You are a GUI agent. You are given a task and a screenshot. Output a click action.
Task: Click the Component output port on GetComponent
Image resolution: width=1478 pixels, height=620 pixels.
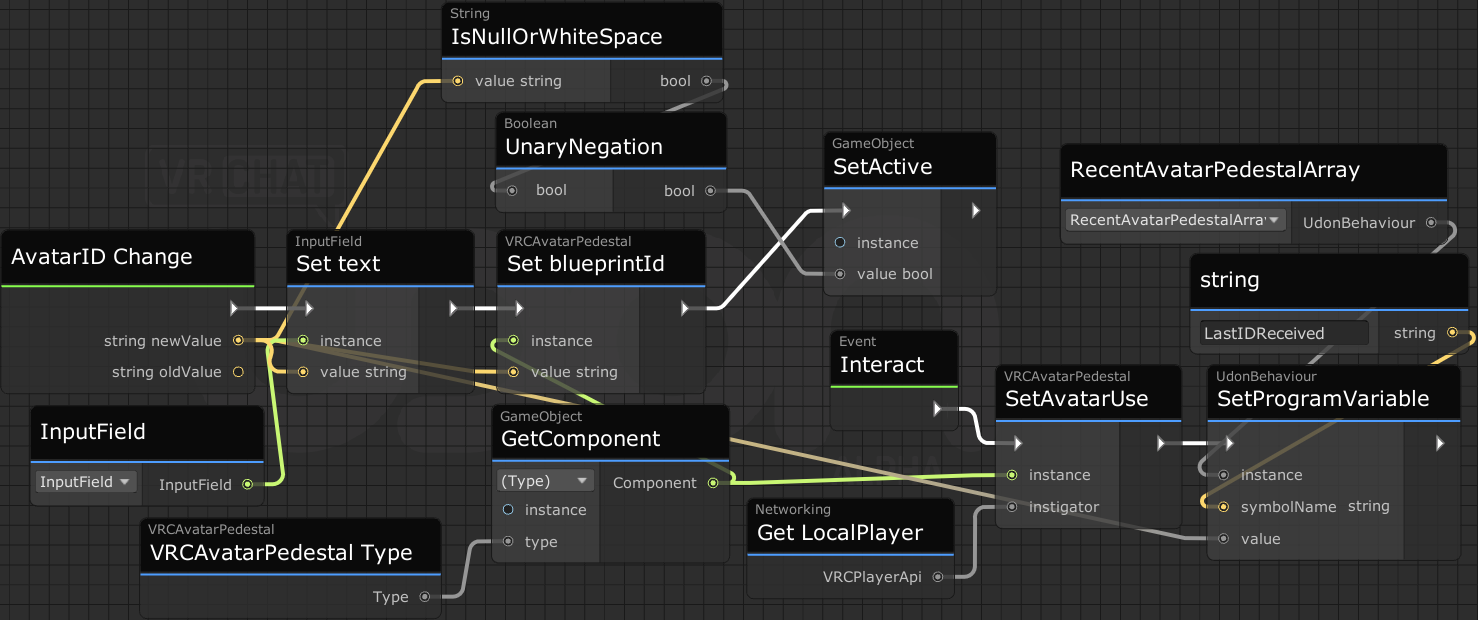pyautogui.click(x=712, y=483)
